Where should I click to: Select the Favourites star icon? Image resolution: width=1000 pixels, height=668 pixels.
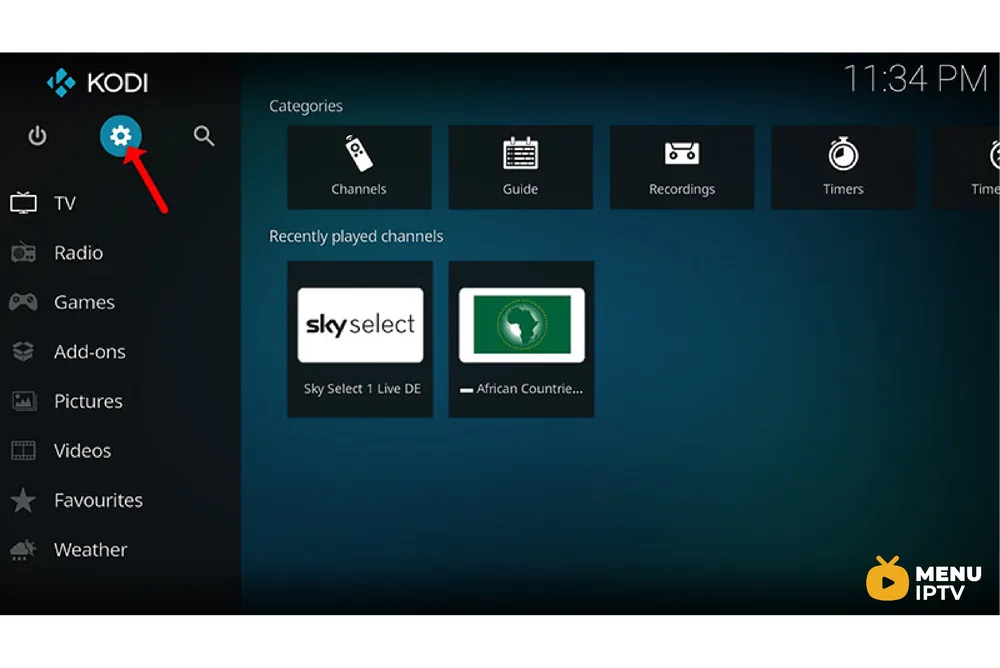24,500
